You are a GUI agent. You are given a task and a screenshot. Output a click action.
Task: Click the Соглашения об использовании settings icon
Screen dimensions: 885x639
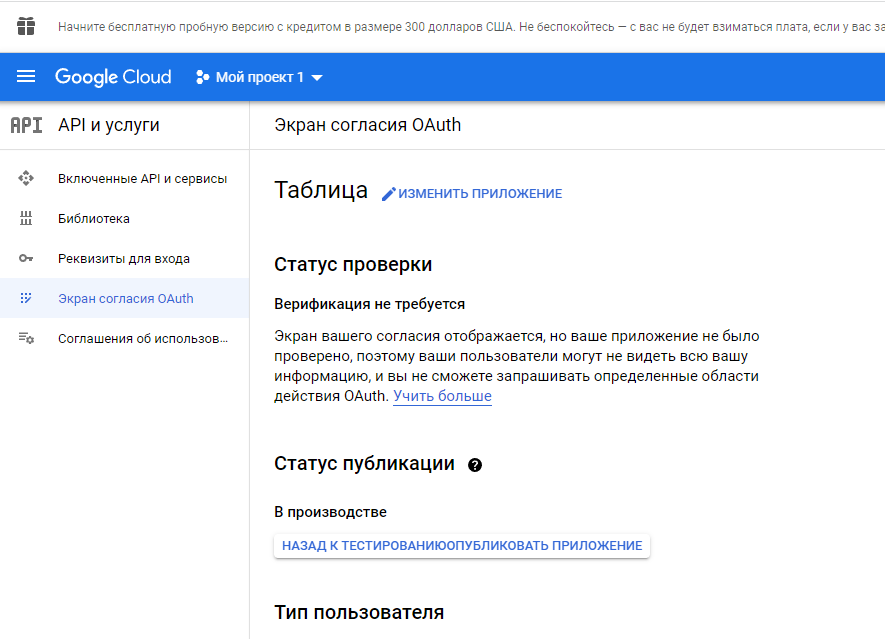click(x=26, y=338)
